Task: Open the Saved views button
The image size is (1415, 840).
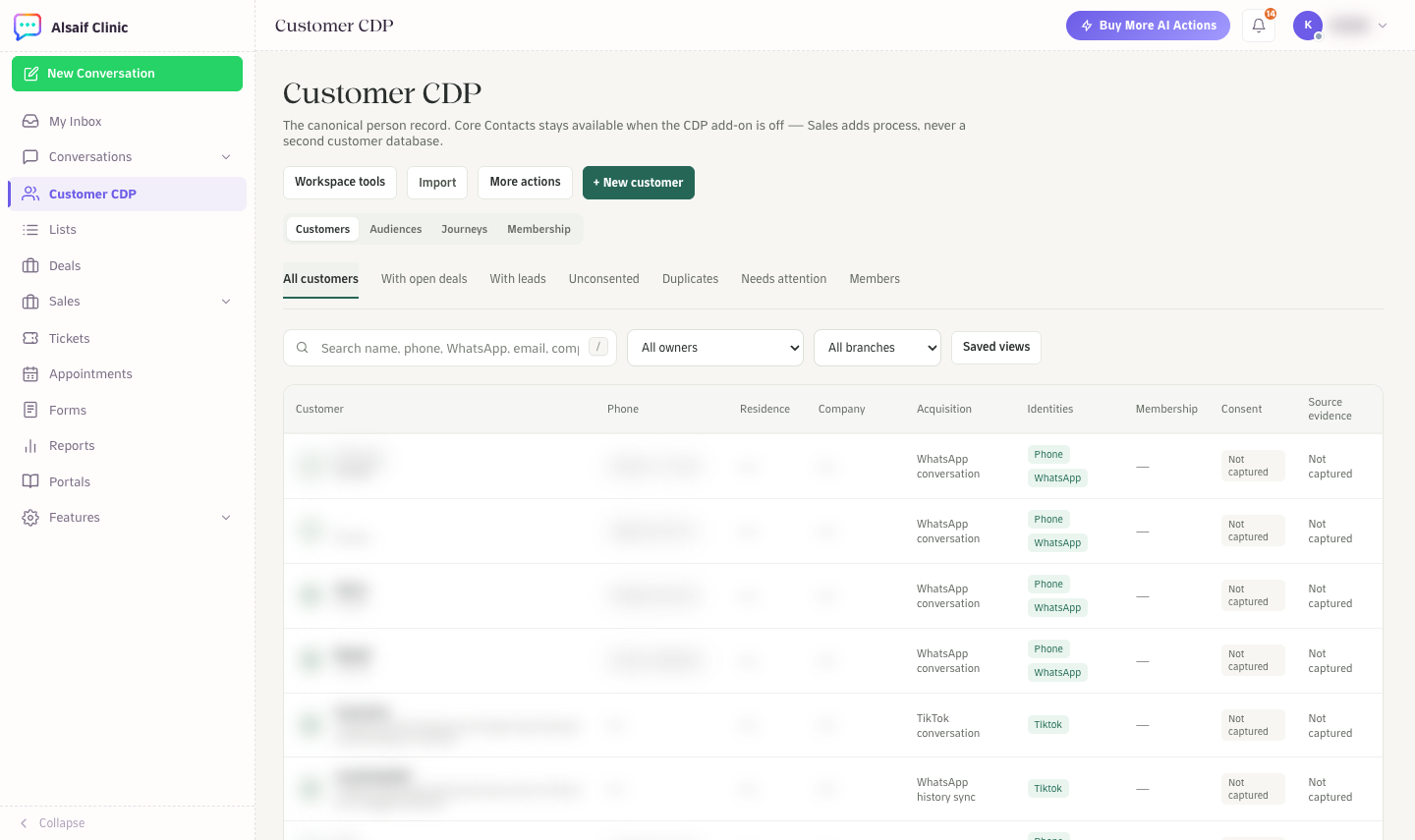Action: point(996,347)
